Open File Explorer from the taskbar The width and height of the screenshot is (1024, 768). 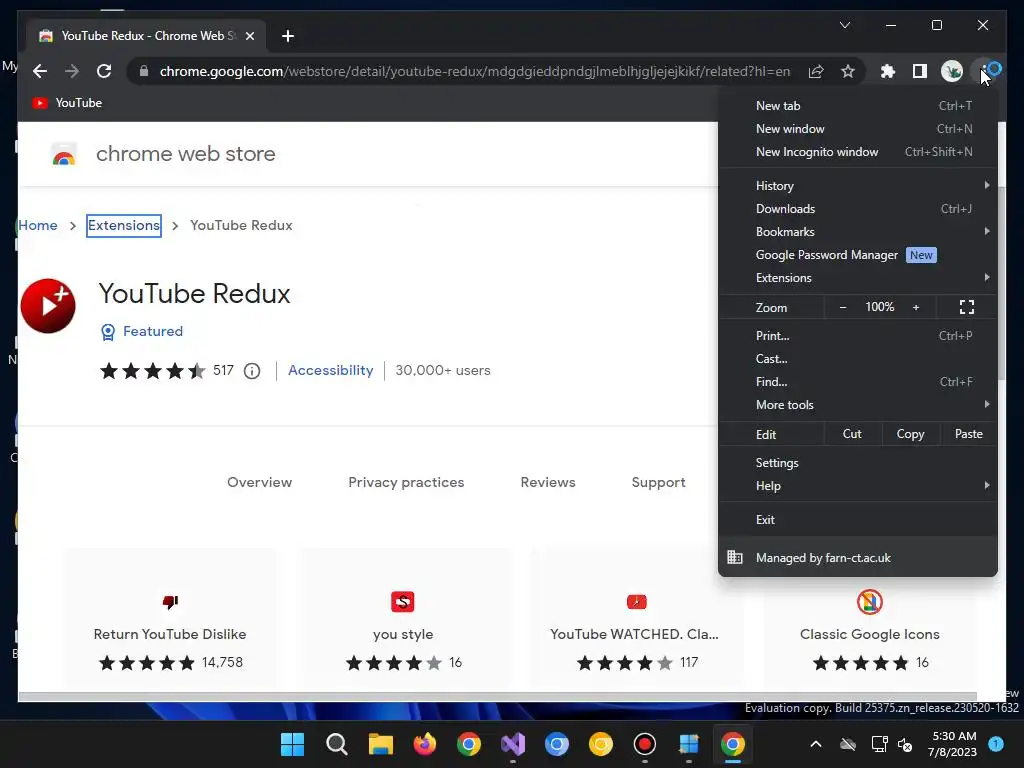(x=380, y=744)
